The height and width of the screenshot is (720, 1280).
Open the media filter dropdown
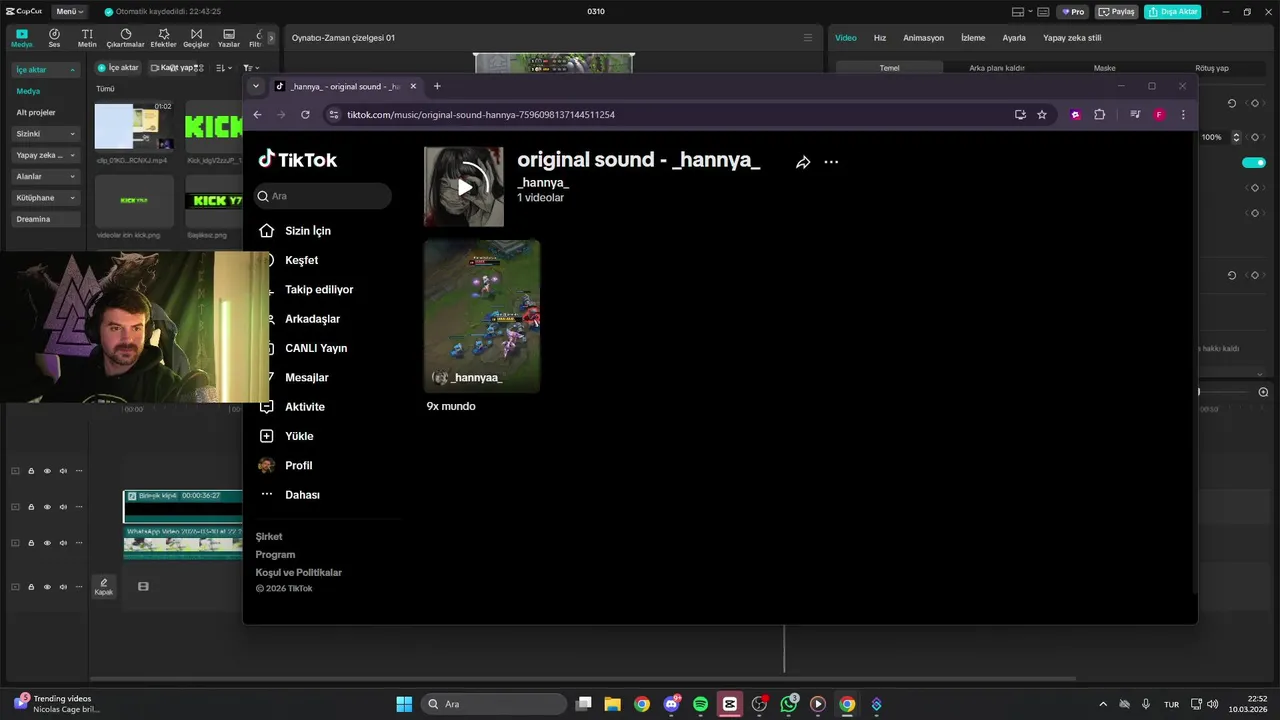pos(251,68)
